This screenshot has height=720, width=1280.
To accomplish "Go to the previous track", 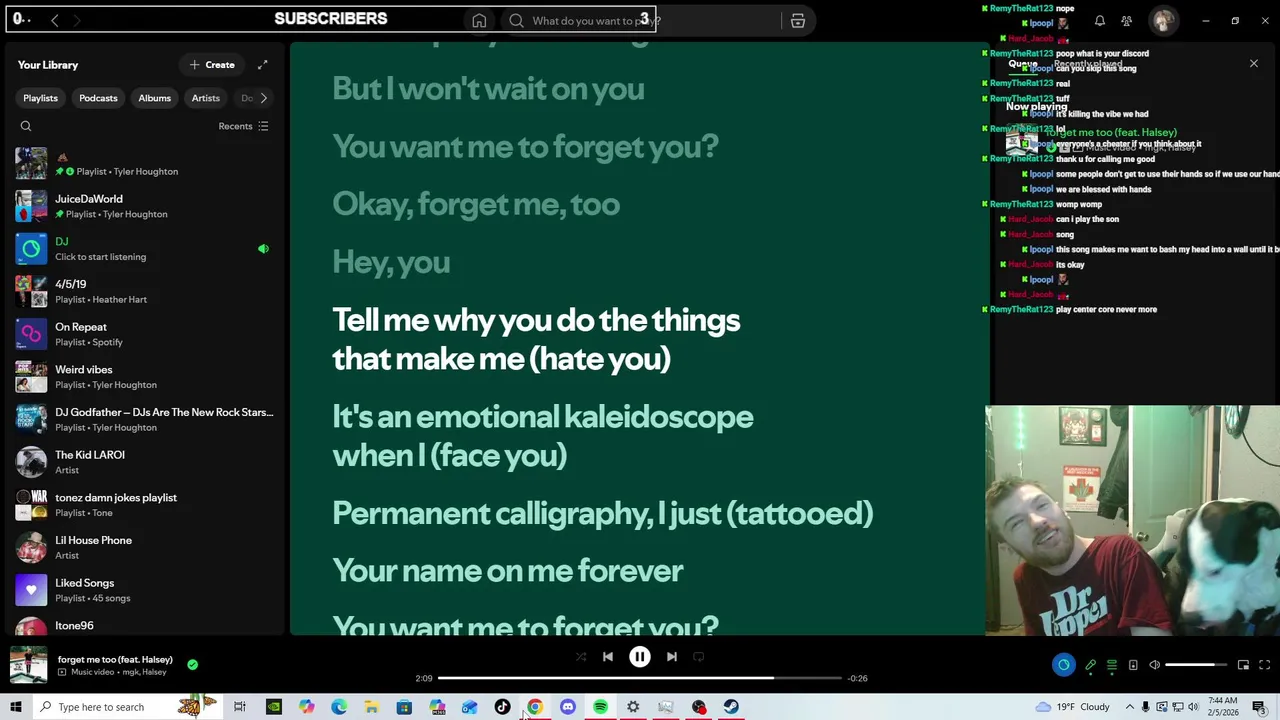I will [x=608, y=657].
